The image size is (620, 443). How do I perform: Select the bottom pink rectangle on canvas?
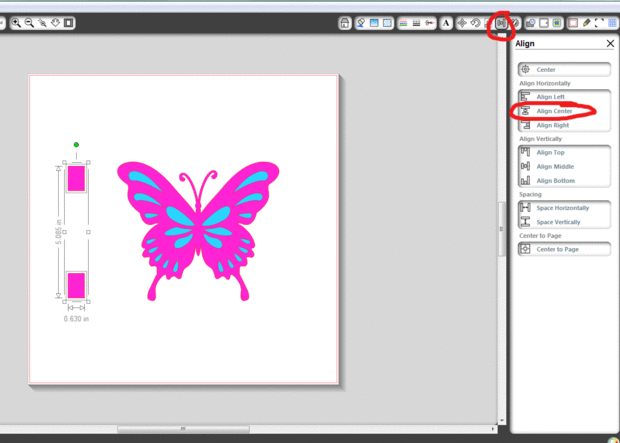point(76,285)
